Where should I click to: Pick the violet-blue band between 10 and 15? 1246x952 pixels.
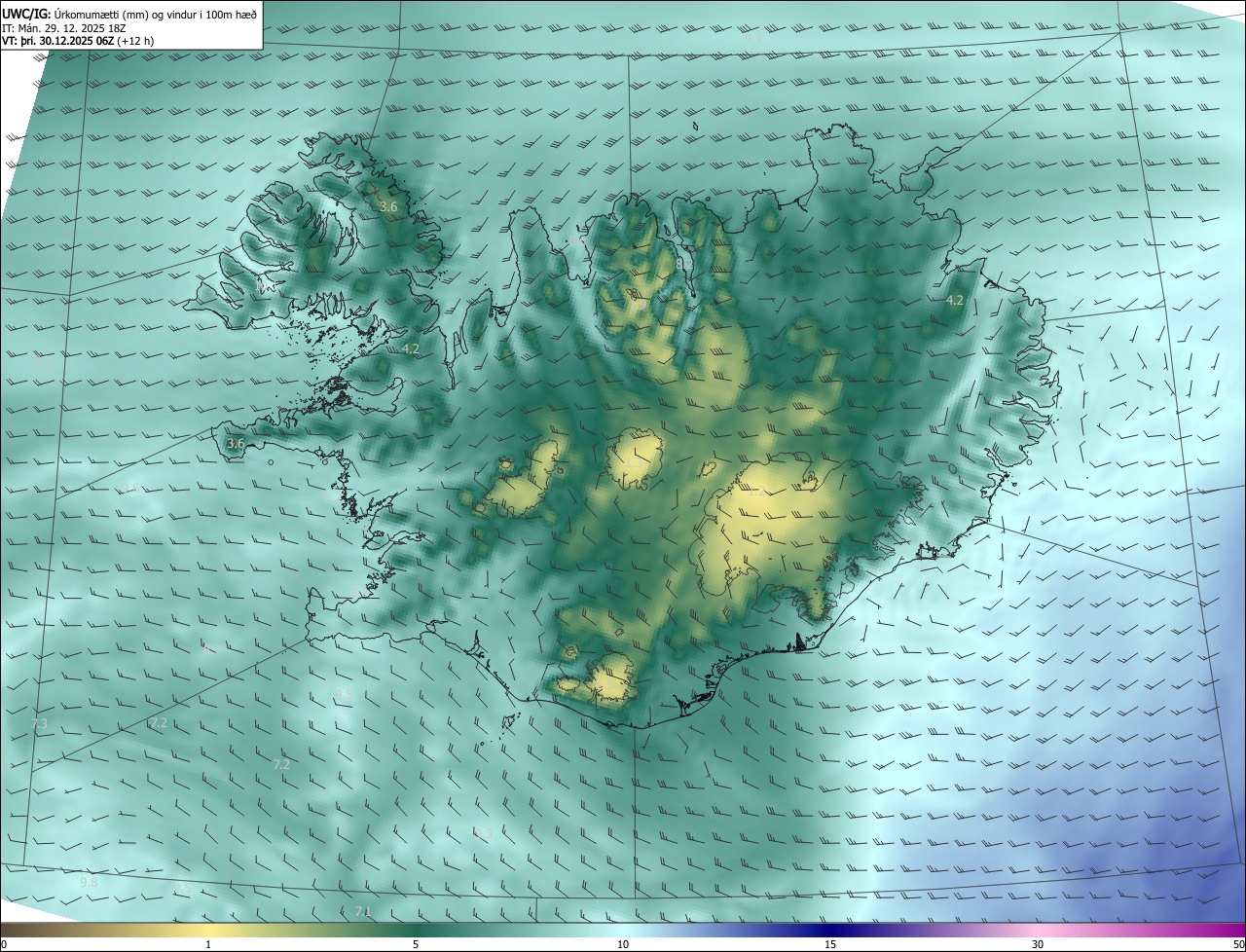pyautogui.click(x=726, y=930)
